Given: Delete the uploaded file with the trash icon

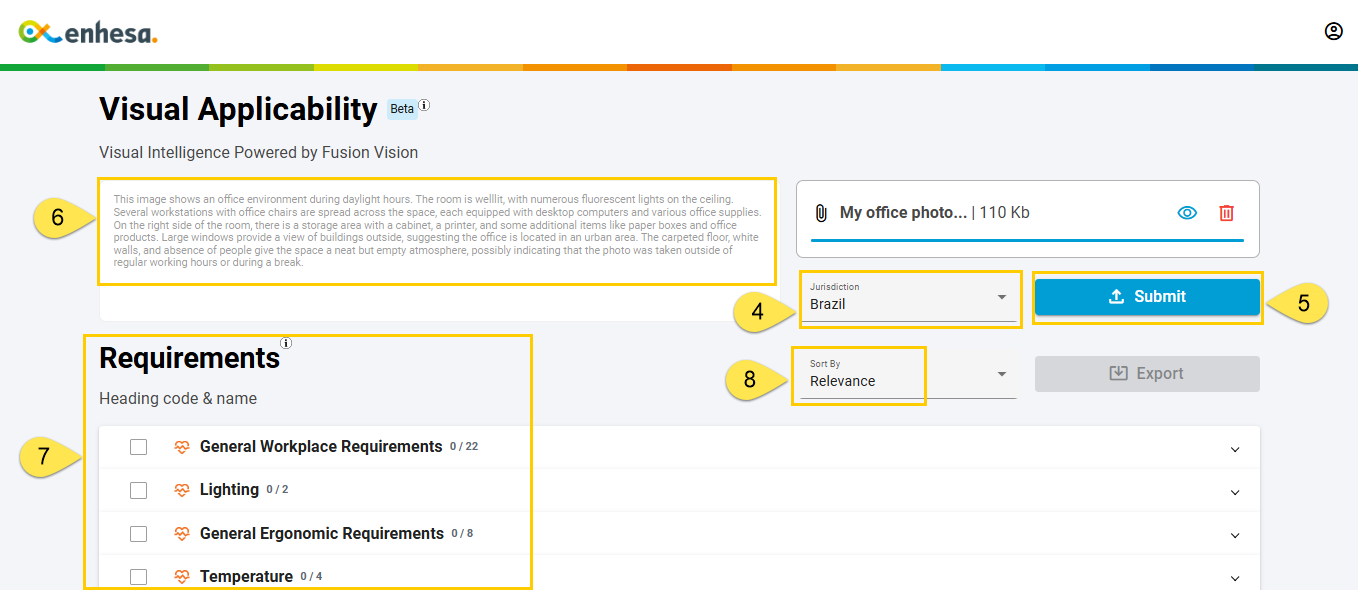Looking at the screenshot, I should pyautogui.click(x=1227, y=213).
